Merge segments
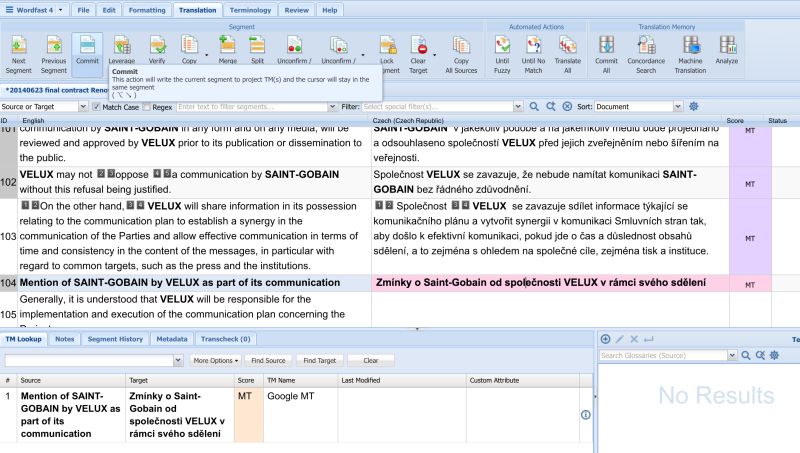800x453 pixels. (228, 50)
